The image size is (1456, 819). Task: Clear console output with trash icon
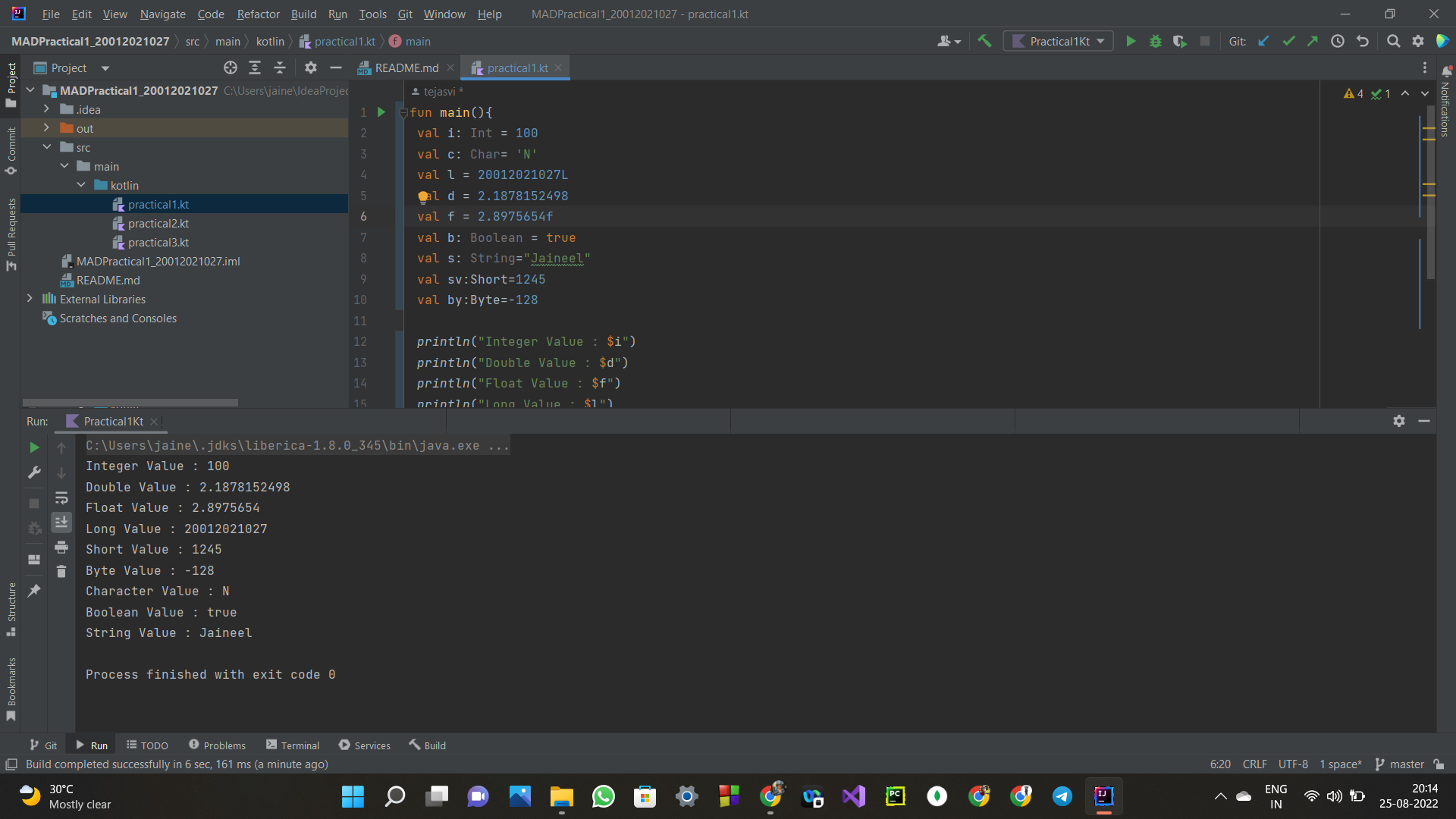pos(61,571)
